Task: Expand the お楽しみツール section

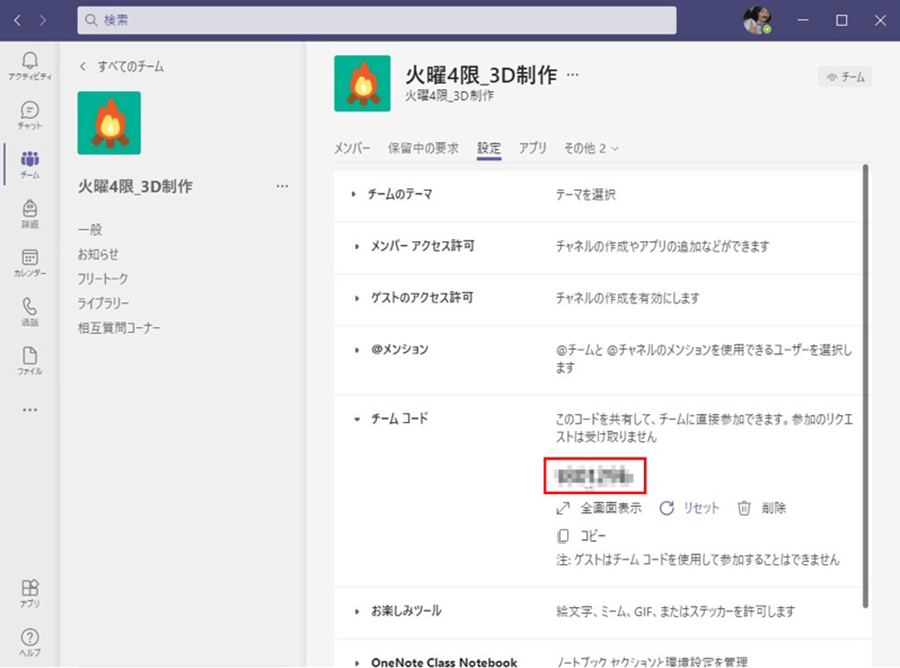Action: 357,612
